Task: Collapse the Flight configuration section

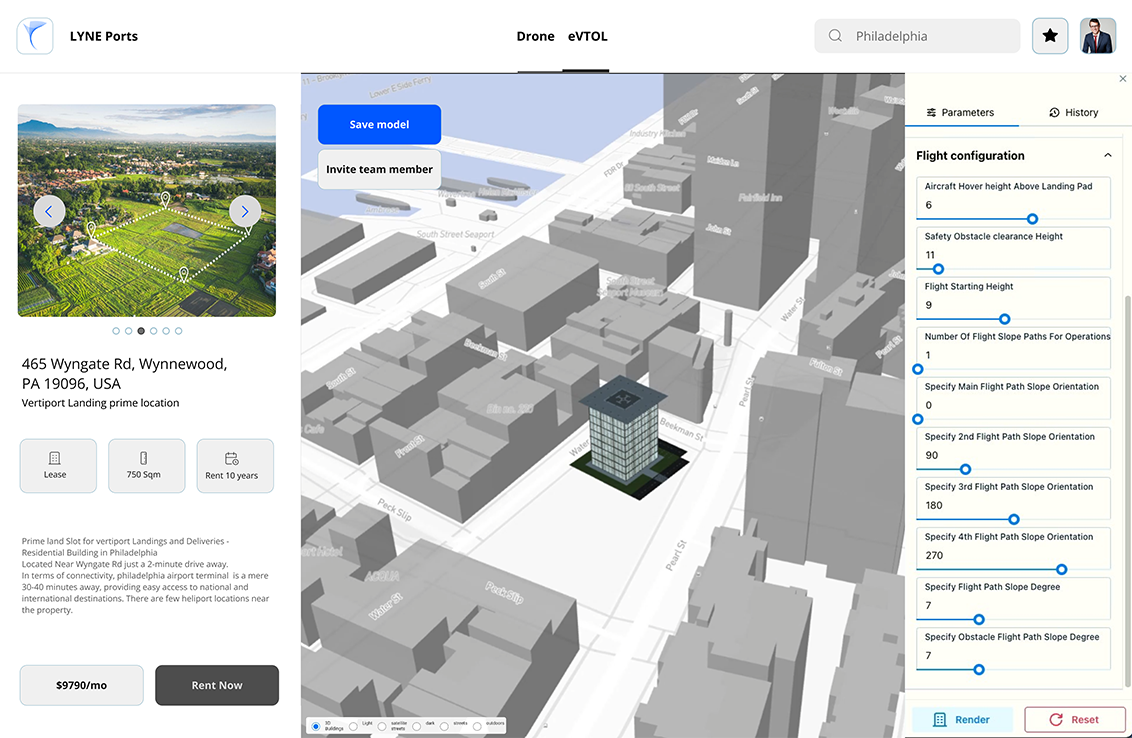Action: 1107,156
